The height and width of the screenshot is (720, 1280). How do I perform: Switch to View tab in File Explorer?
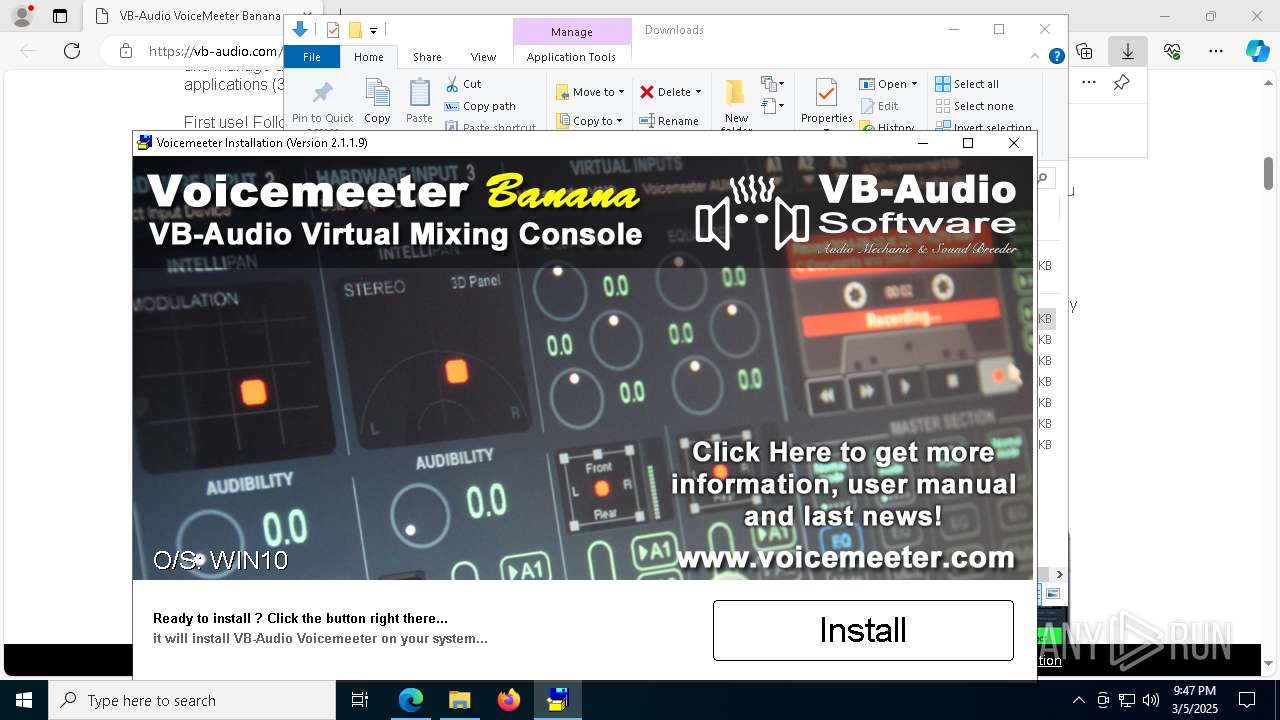(x=483, y=57)
